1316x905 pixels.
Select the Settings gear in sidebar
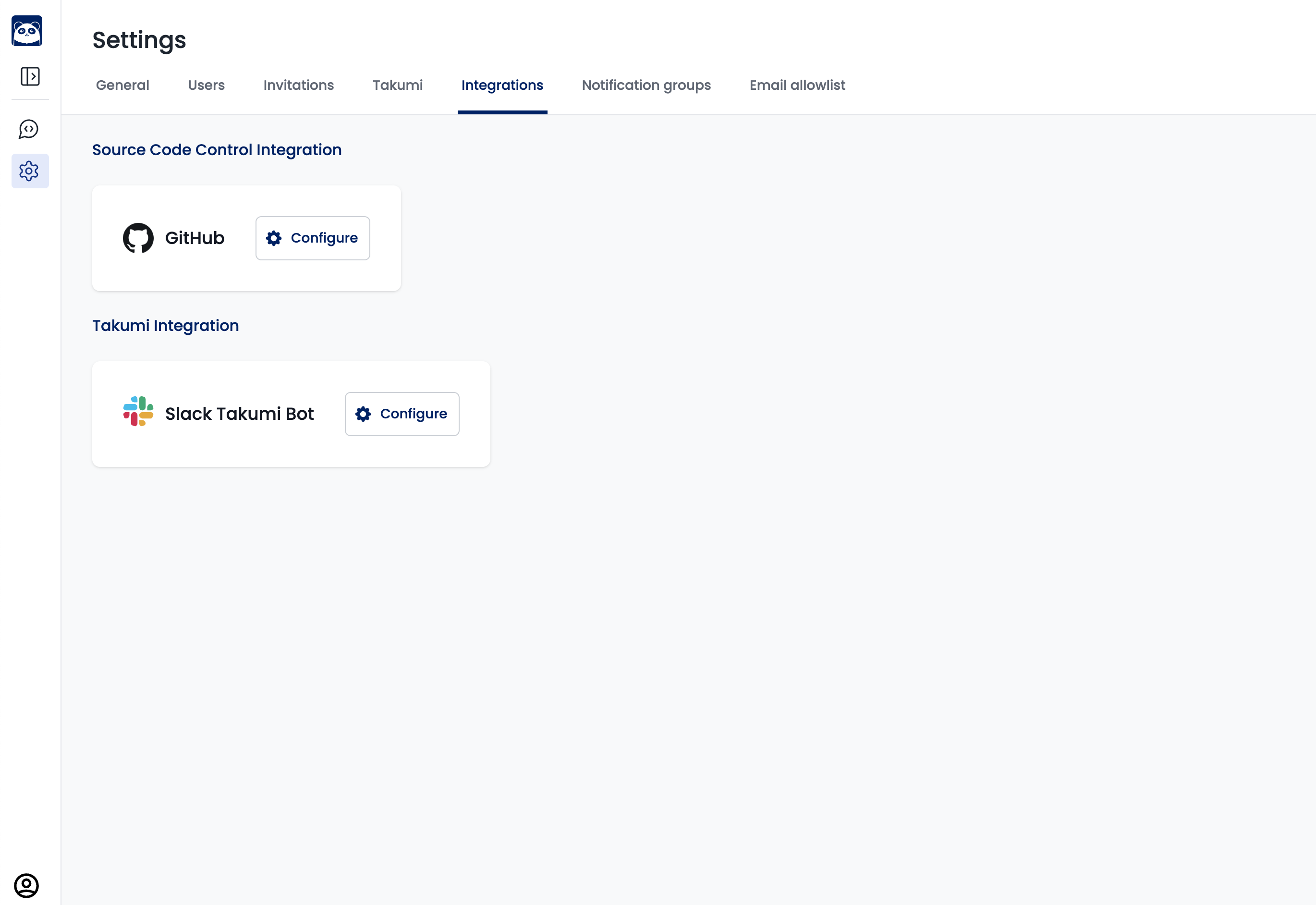(29, 171)
